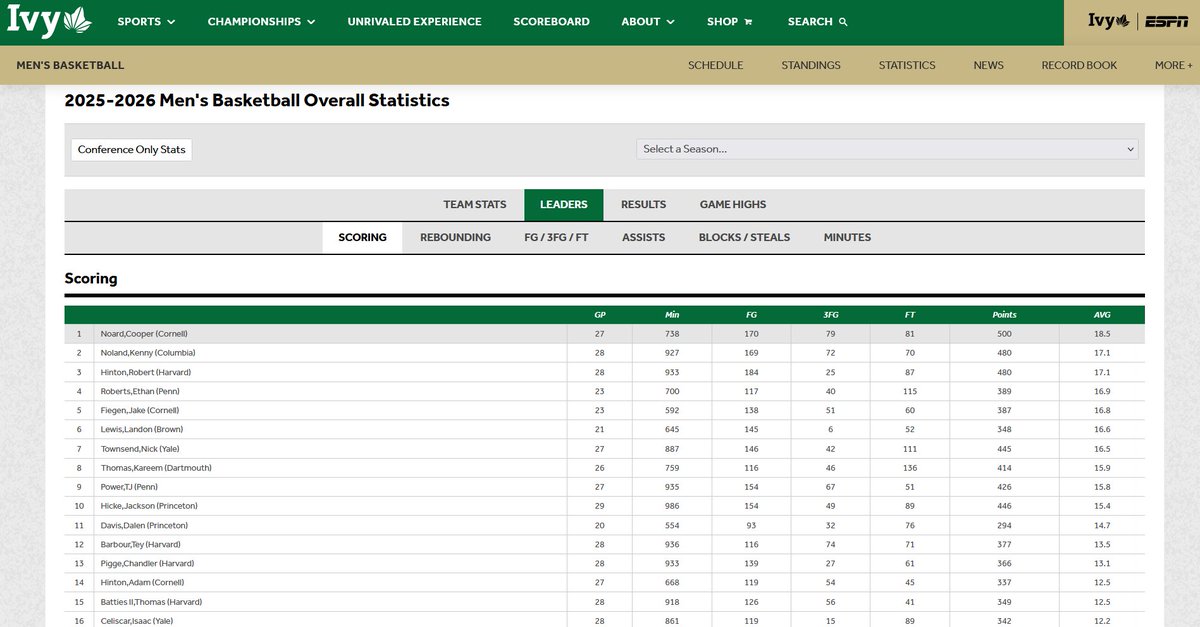Open the UNRIVALED EXPERIENCE page
The width and height of the screenshot is (1200, 627).
[414, 21]
